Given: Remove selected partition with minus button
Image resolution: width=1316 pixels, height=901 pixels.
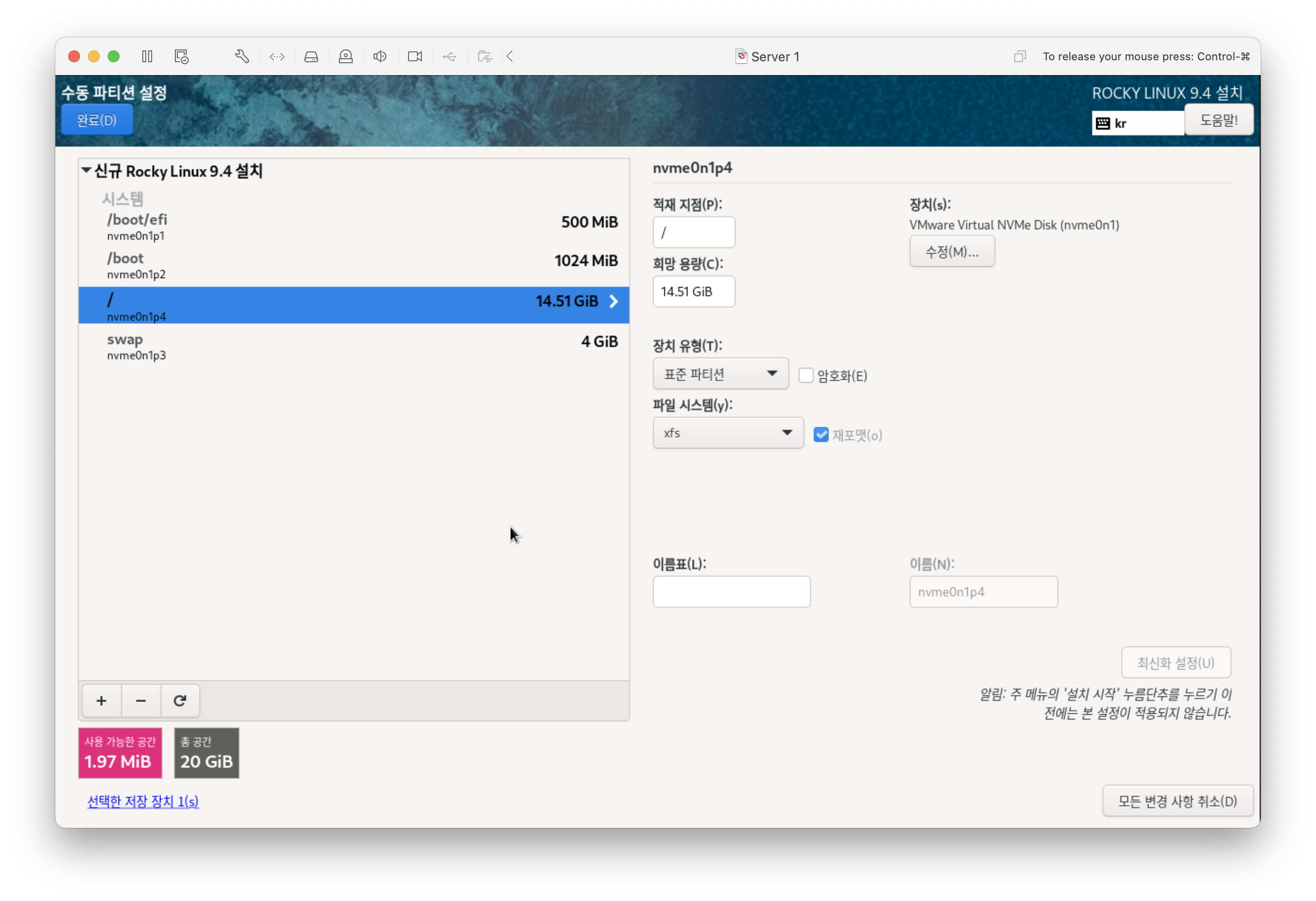Looking at the screenshot, I should 141,701.
